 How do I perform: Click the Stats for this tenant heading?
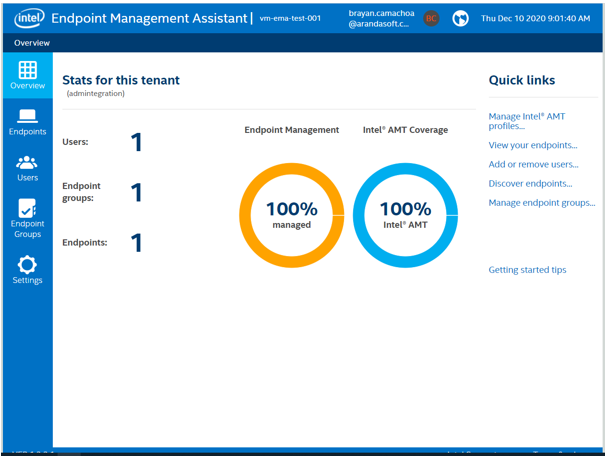pos(121,80)
